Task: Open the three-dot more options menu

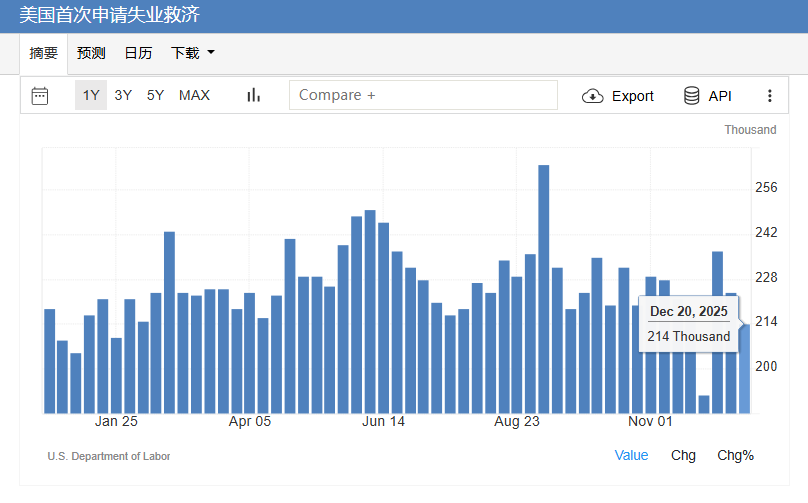Action: click(x=769, y=96)
